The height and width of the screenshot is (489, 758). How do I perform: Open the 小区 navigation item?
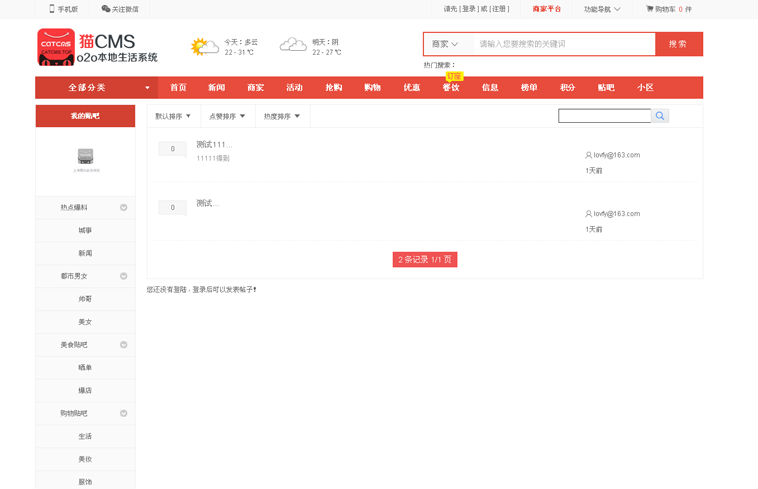[x=645, y=87]
